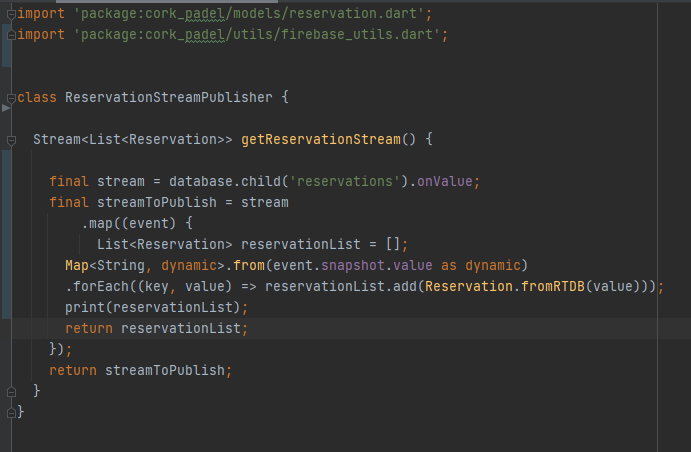Screen dimensions: 691x452
Task: Click the closing '});' of map
Action: pos(60,349)
